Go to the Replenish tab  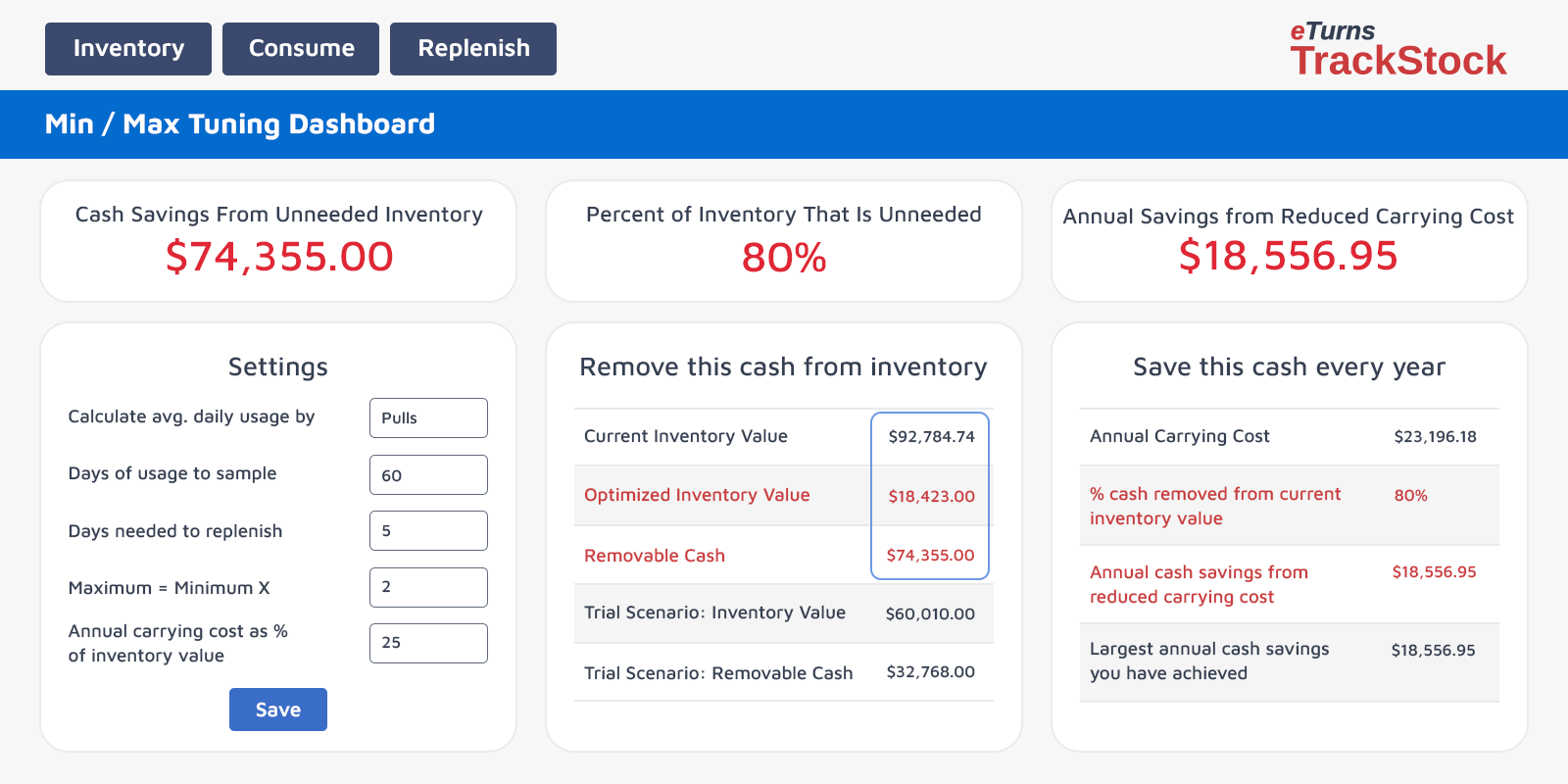[x=473, y=49]
